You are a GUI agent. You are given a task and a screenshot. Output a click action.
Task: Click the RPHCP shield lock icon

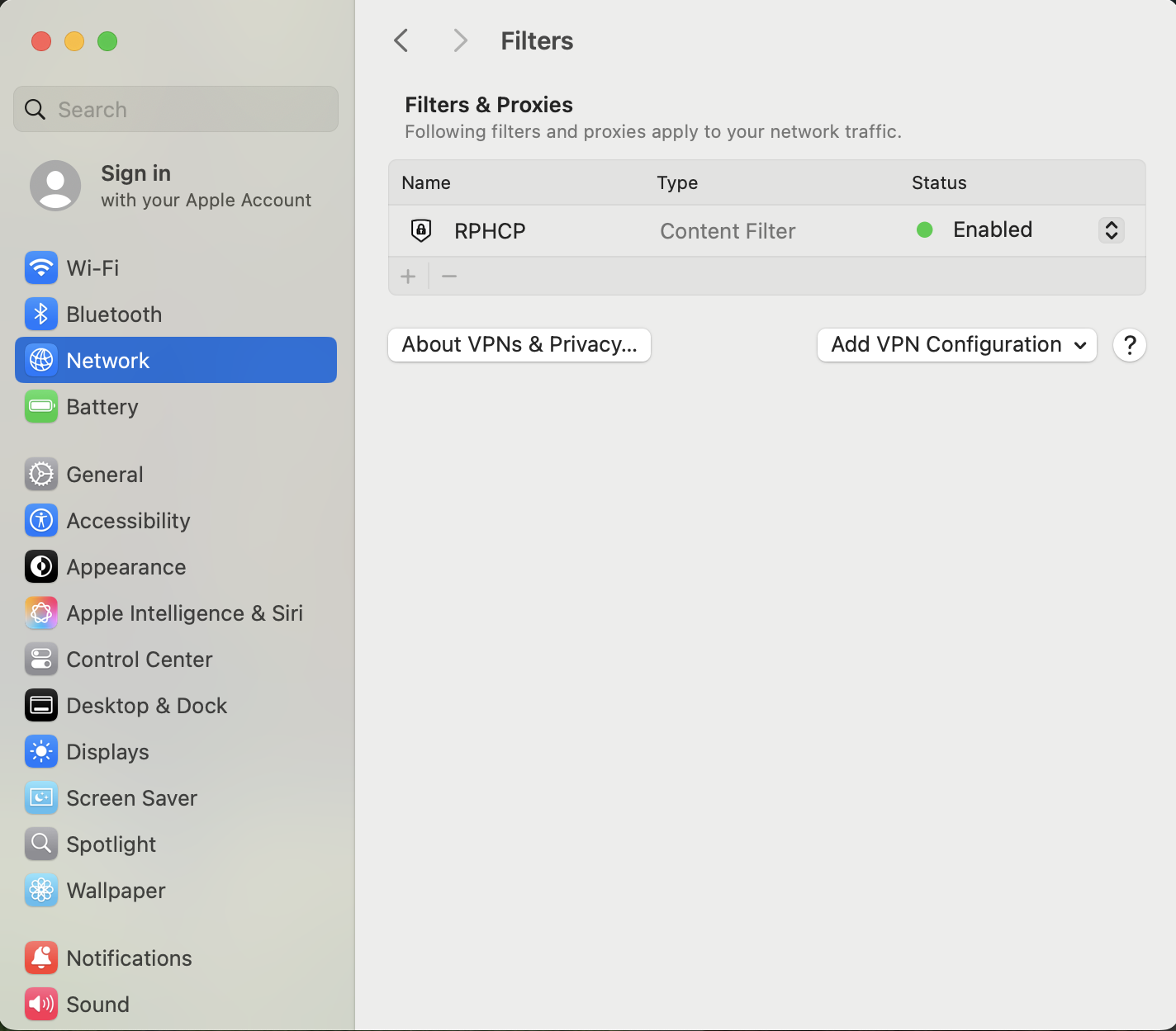tap(421, 230)
